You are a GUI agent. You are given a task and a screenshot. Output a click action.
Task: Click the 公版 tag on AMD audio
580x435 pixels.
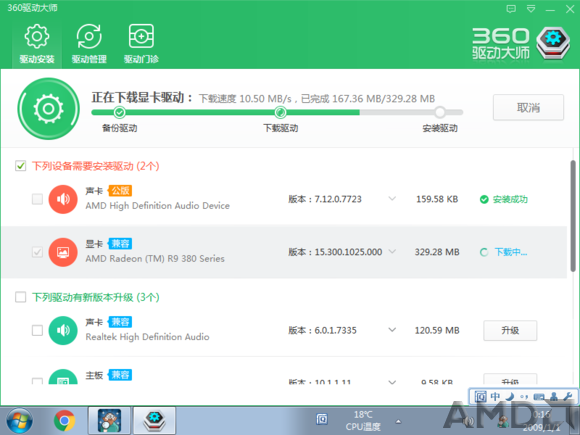120,191
